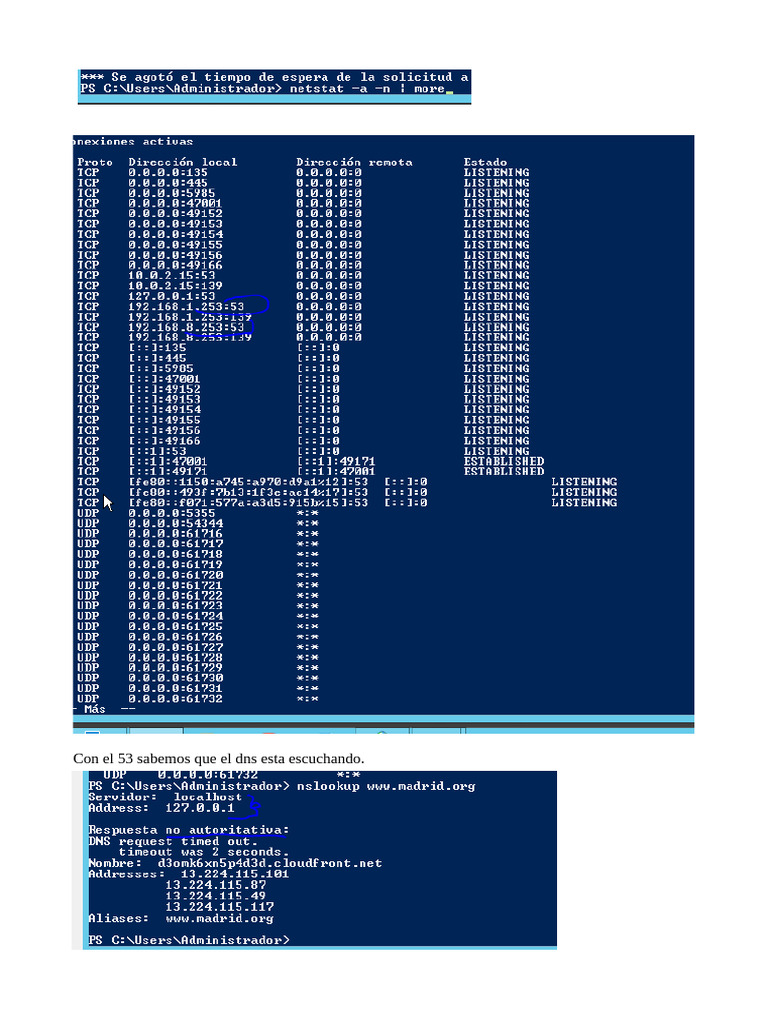Click the 'Estado' column header
The width and height of the screenshot is (768, 1024).
tap(485, 162)
